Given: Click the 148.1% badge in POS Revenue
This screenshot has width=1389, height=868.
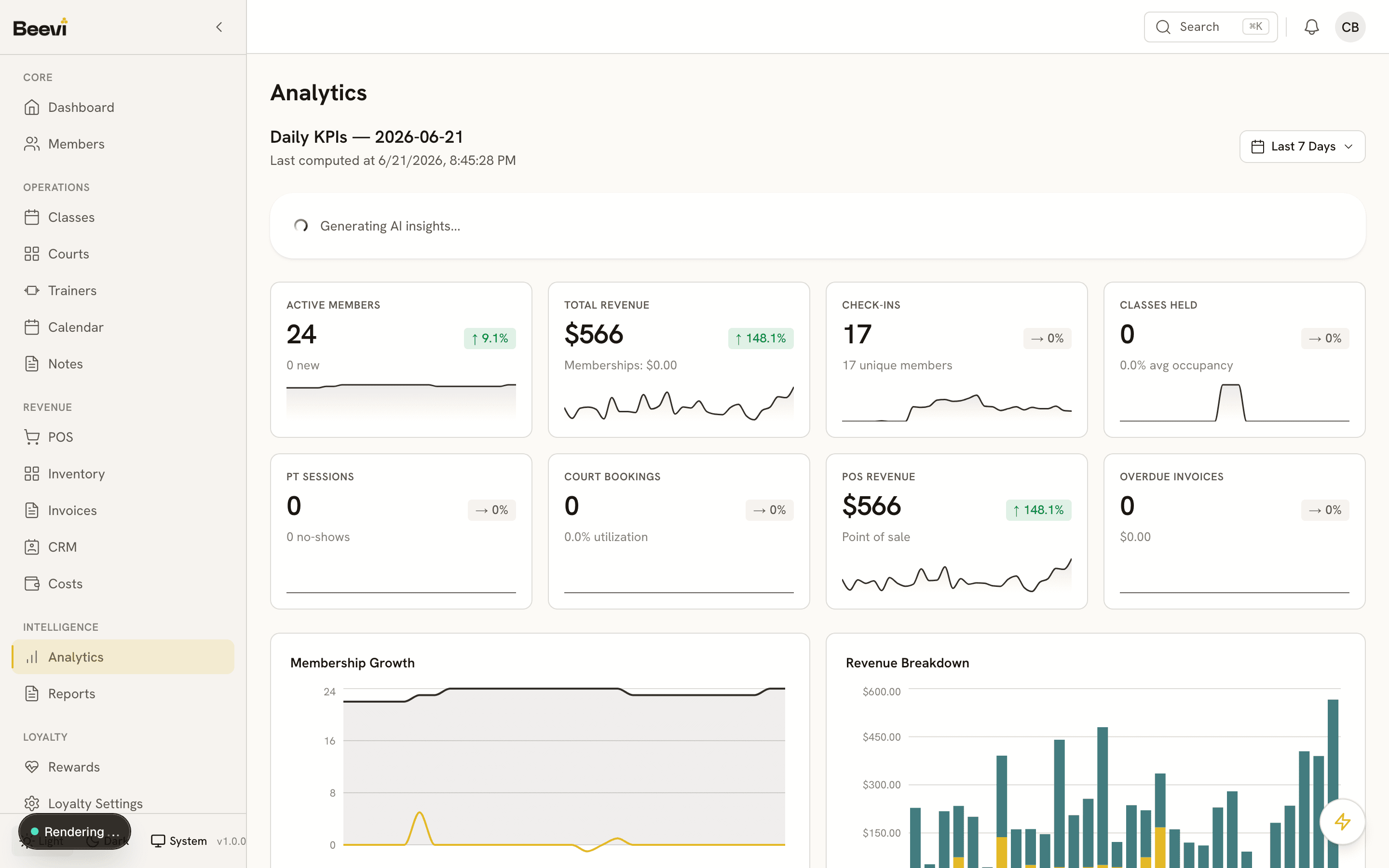Looking at the screenshot, I should (x=1038, y=510).
